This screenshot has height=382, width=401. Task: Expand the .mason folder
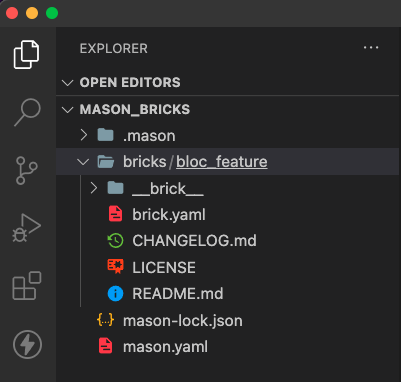tap(83, 135)
